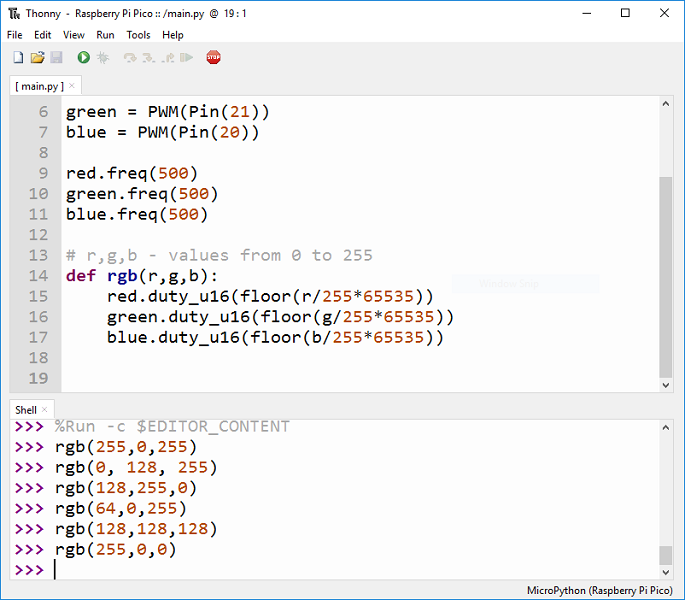Click the debug bug icon
Screen dimensions: 685x600
pos(103,58)
